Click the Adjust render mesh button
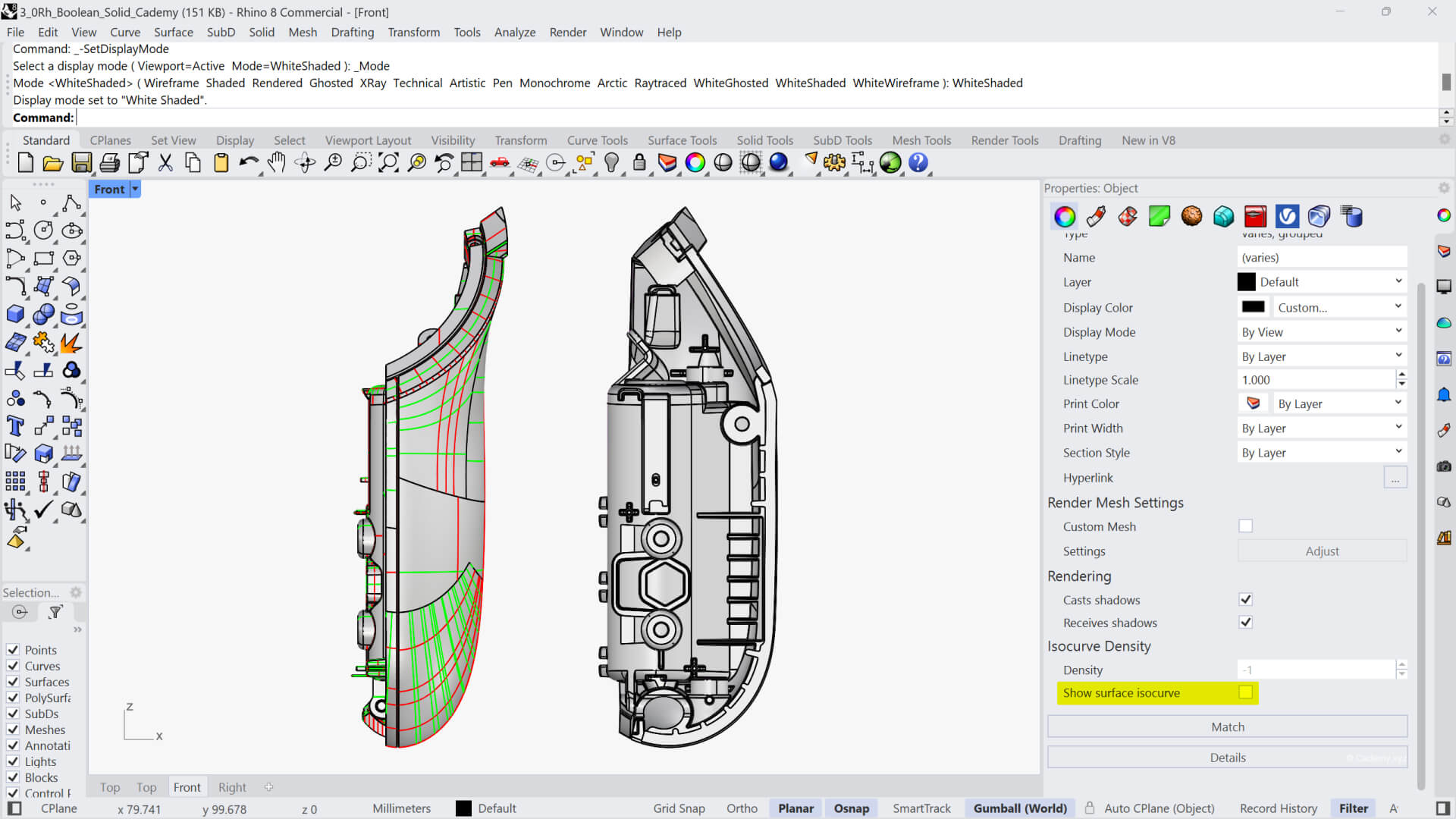Screen dimensions: 1456x819 pyautogui.click(x=1322, y=551)
